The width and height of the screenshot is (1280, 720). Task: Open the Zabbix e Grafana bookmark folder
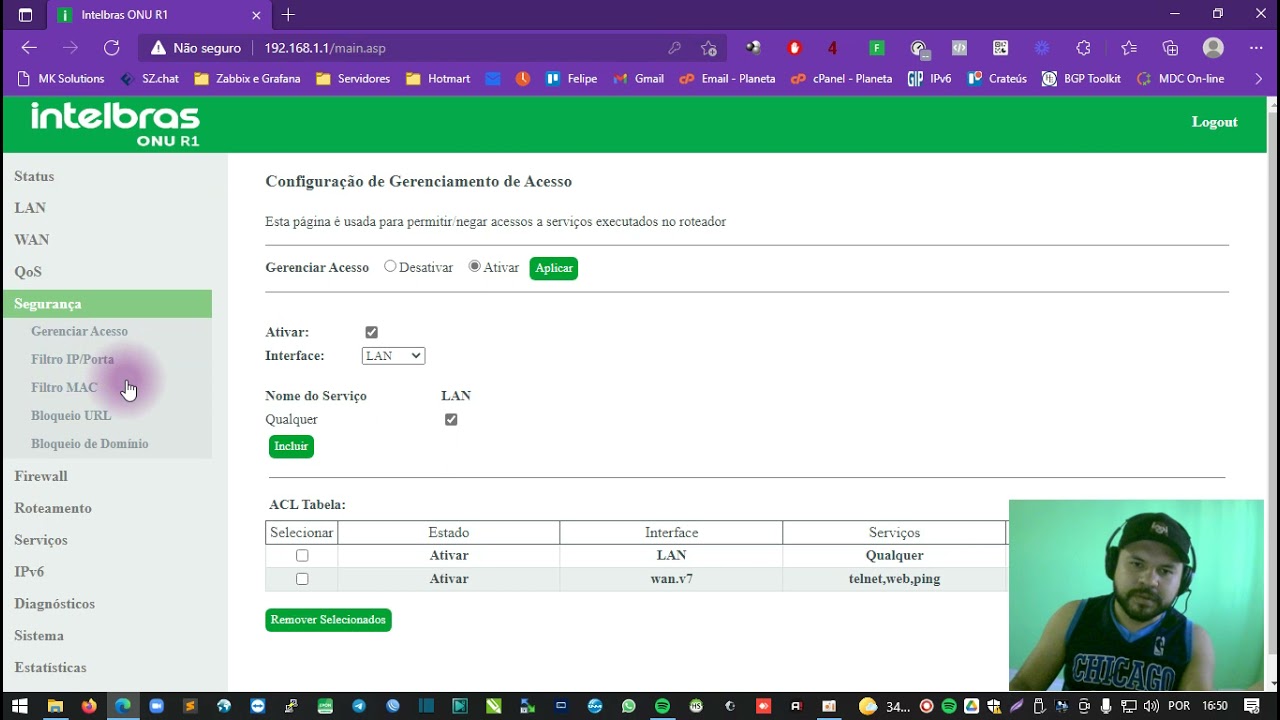pyautogui.click(x=246, y=79)
